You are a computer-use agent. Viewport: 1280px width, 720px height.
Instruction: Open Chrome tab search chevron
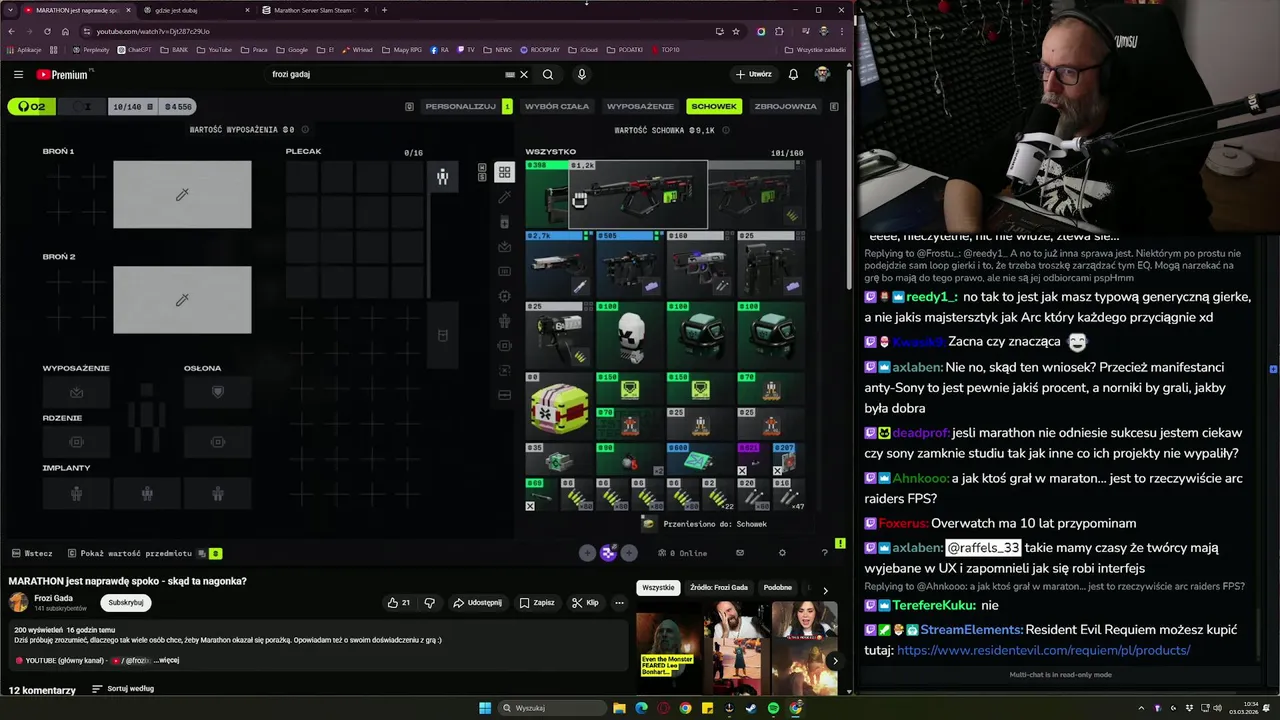coord(11,10)
